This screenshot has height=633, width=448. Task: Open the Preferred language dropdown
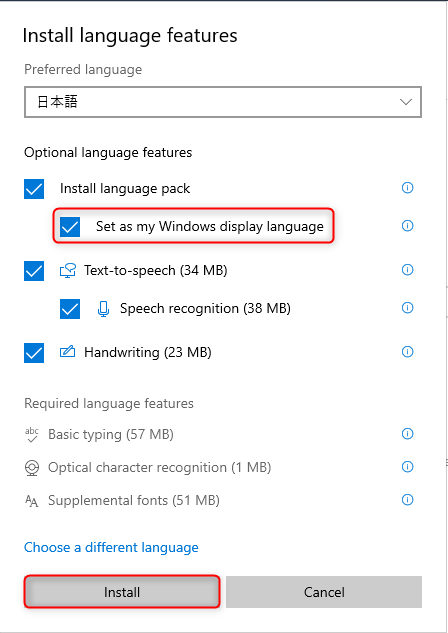click(223, 102)
